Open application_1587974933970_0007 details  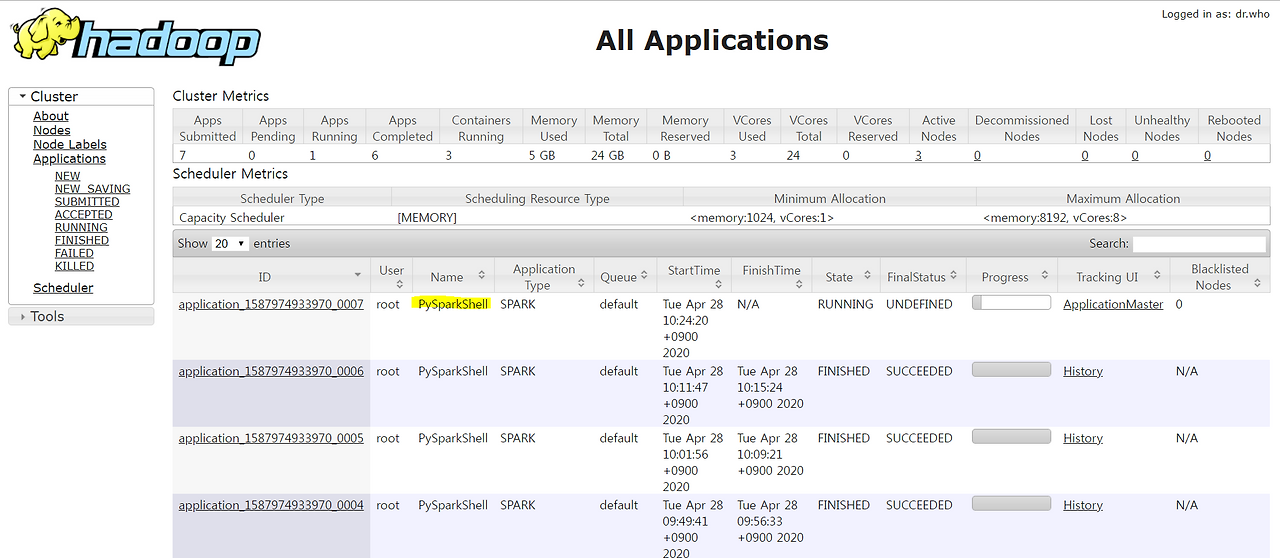[x=271, y=304]
